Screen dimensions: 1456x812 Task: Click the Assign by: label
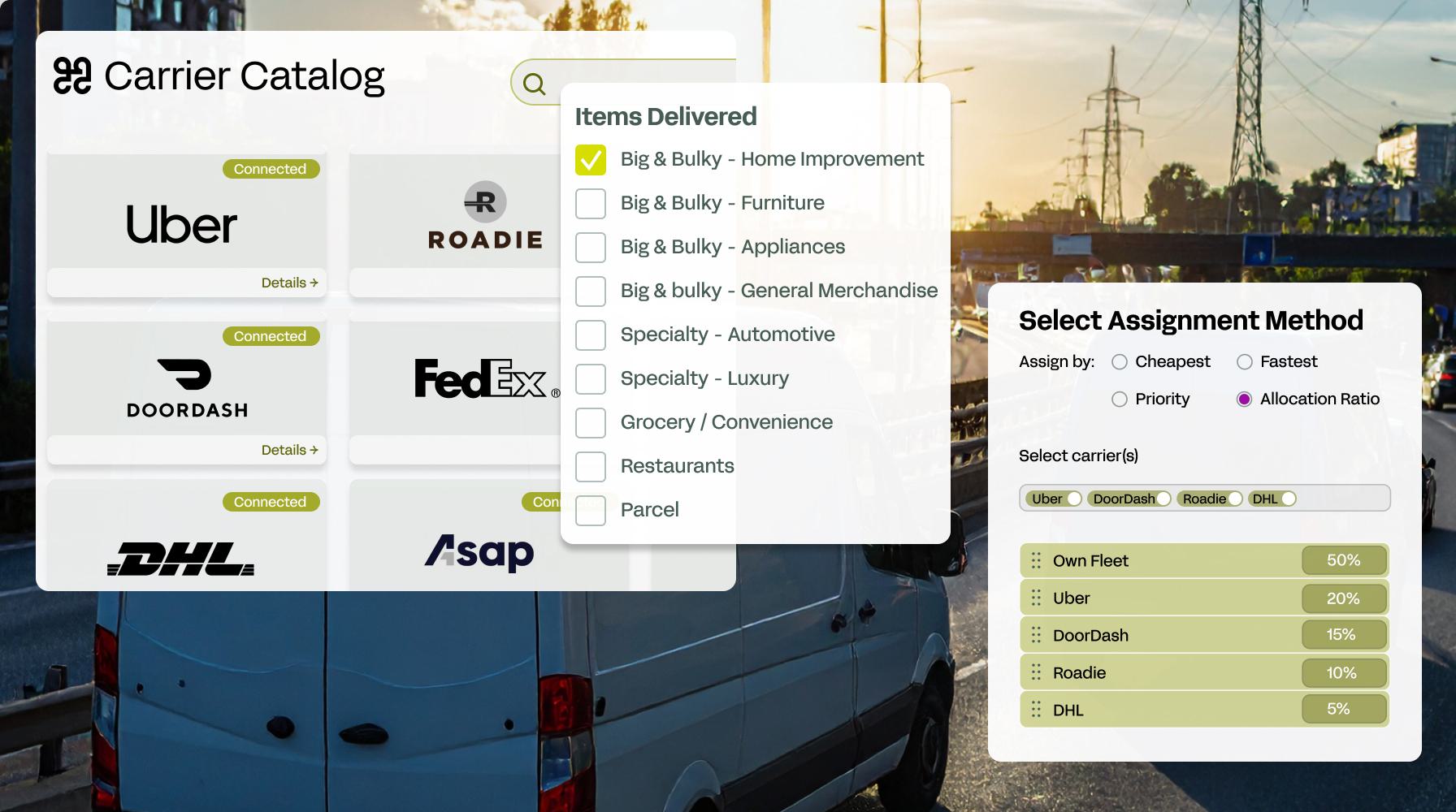pos(1056,362)
